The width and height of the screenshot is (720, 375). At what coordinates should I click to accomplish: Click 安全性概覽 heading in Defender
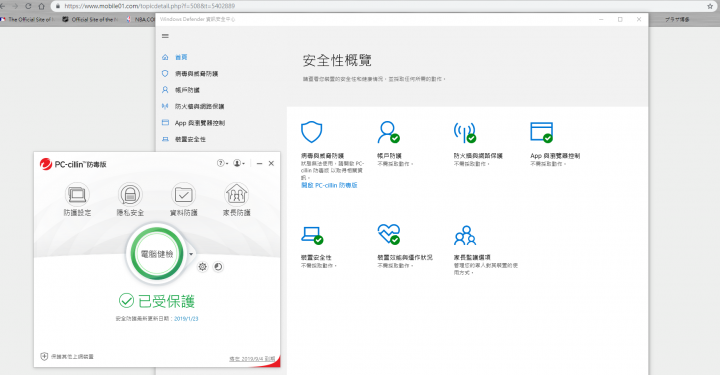click(x=337, y=60)
